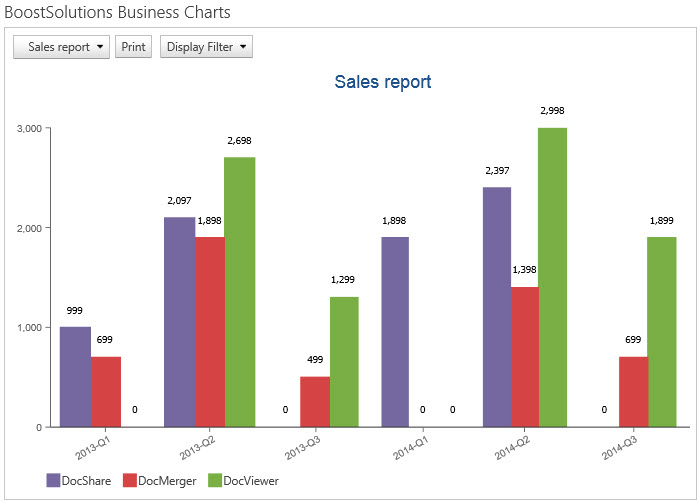
Task: Click the 2014-Q2 green bar labeled 2,998
Action: [552, 277]
